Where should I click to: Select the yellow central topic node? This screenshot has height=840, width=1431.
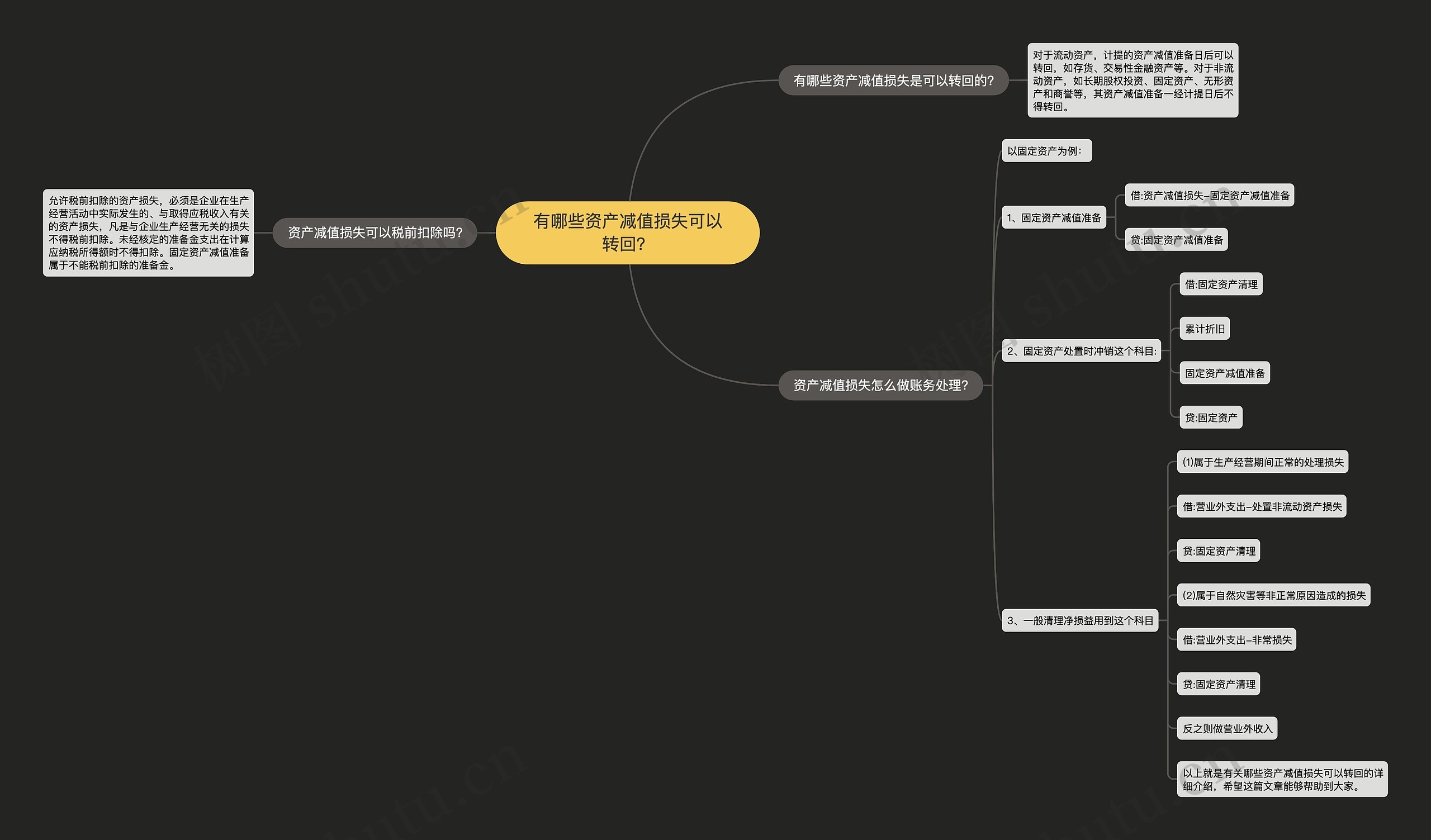coord(627,232)
